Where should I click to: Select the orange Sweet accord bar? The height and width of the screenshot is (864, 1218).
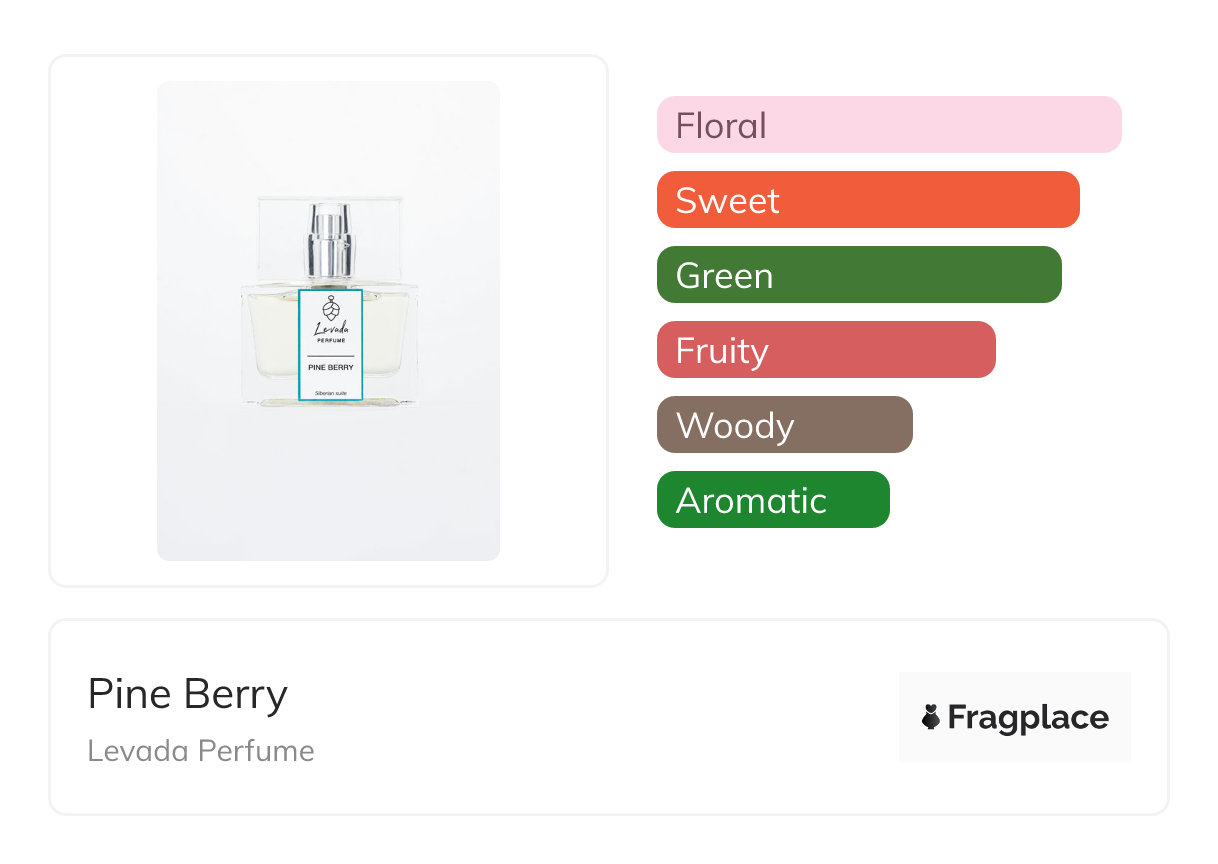point(867,200)
